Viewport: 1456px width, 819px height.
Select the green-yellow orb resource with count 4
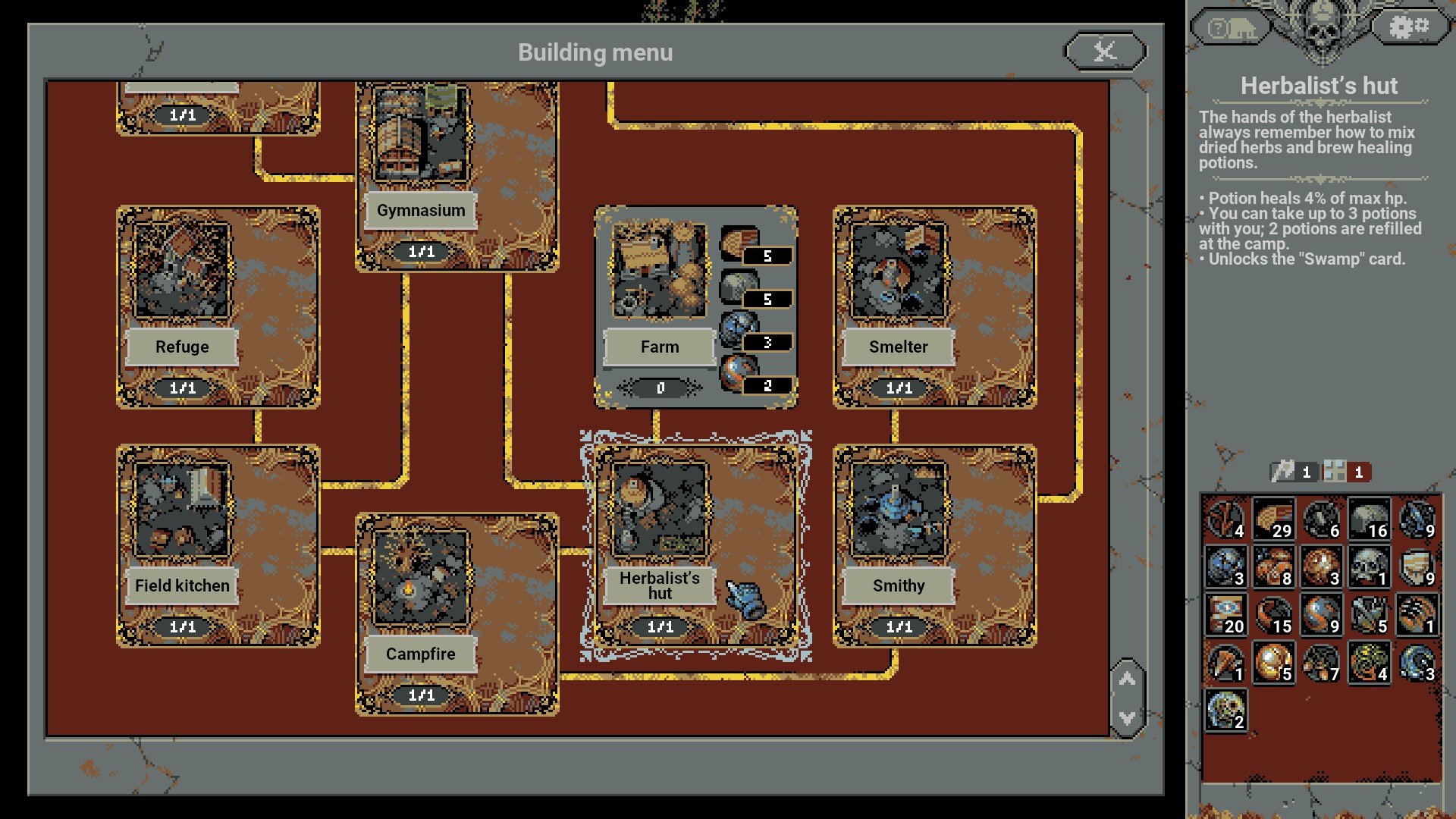(x=1370, y=662)
